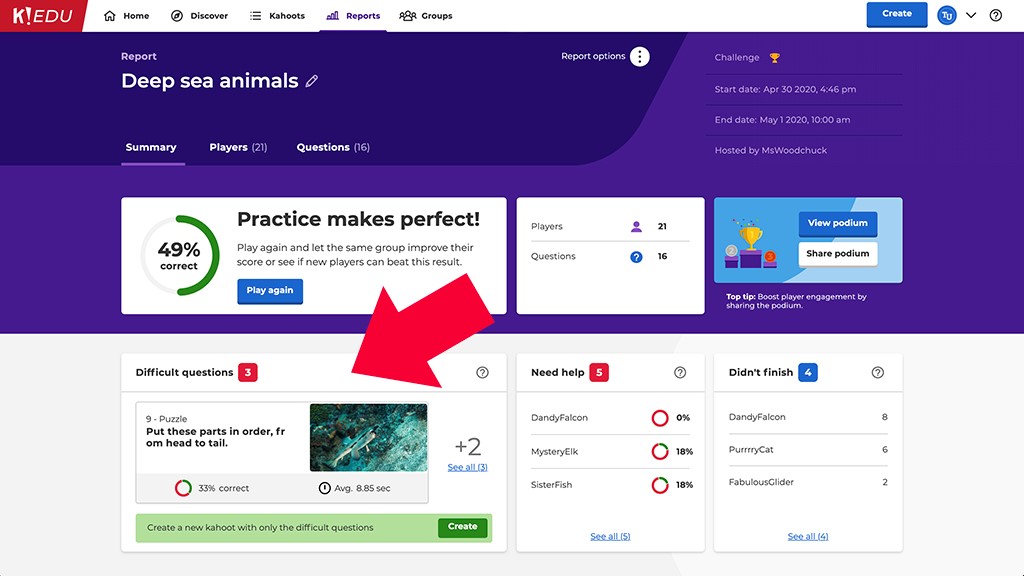Click help icon in top navigation bar
Viewport: 1024px width, 576px height.
(x=995, y=15)
